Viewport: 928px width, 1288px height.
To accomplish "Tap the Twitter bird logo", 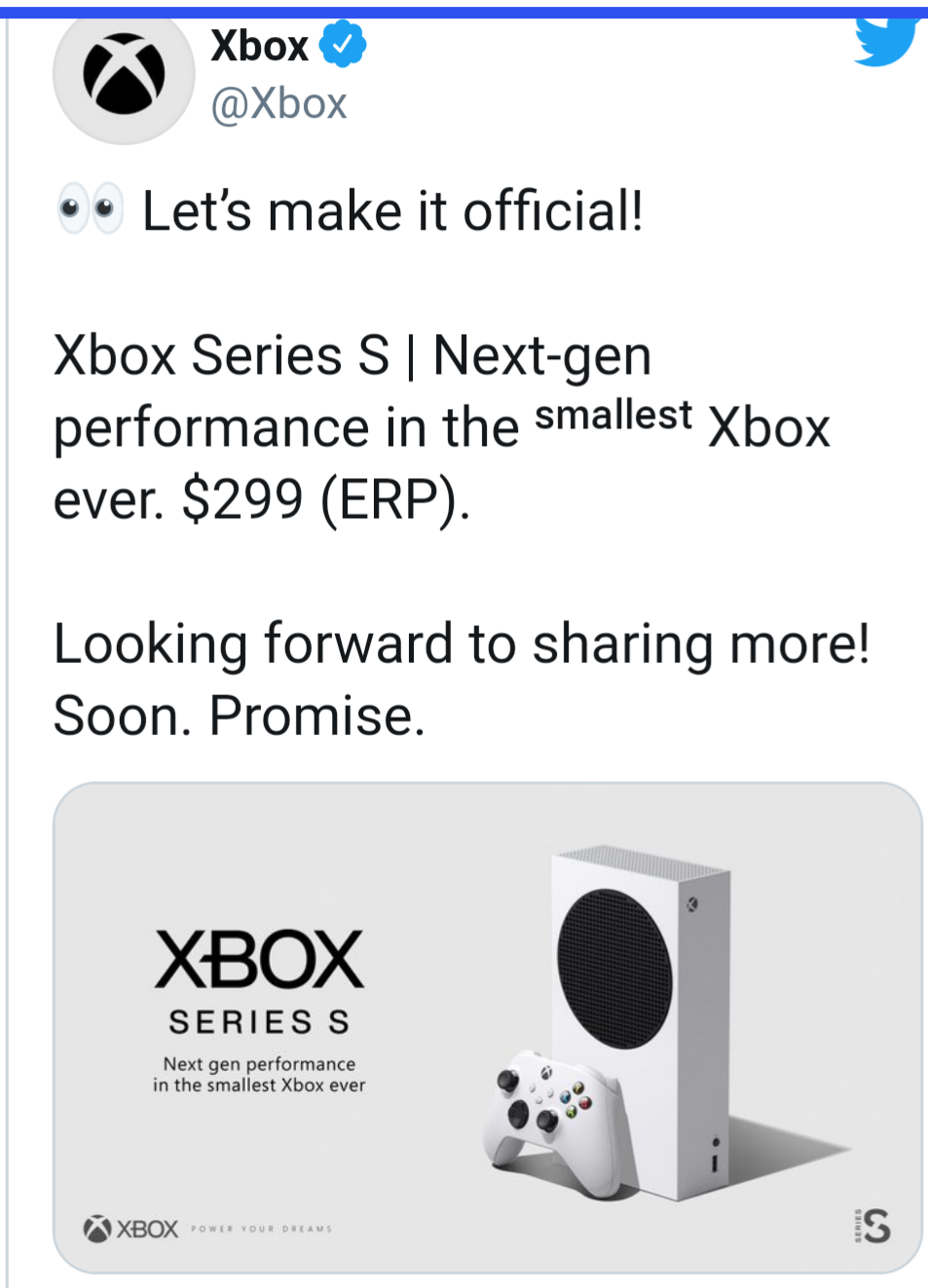I will point(886,41).
